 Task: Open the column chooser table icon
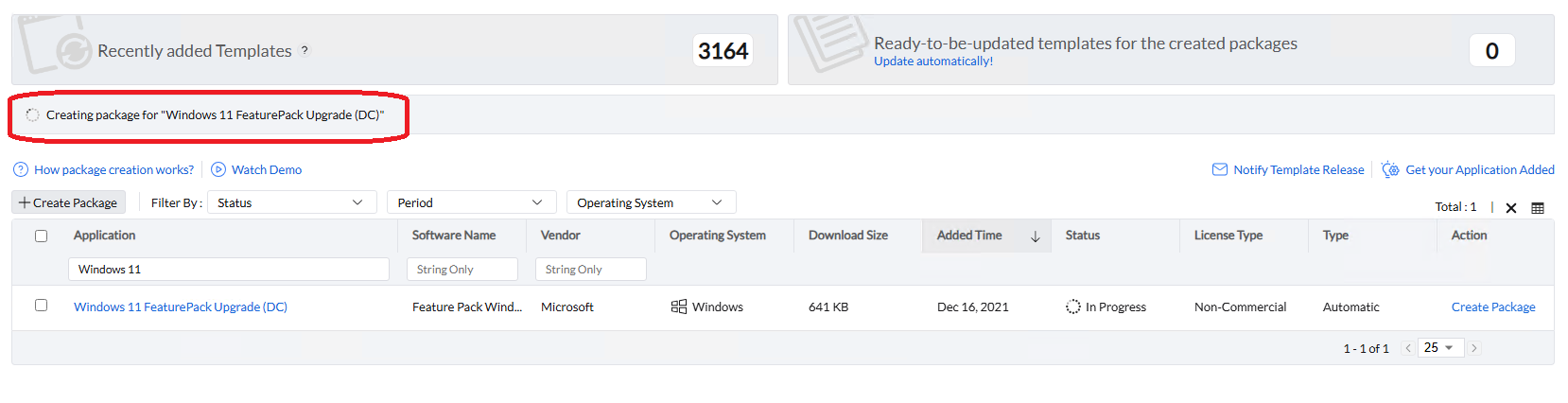click(1538, 208)
